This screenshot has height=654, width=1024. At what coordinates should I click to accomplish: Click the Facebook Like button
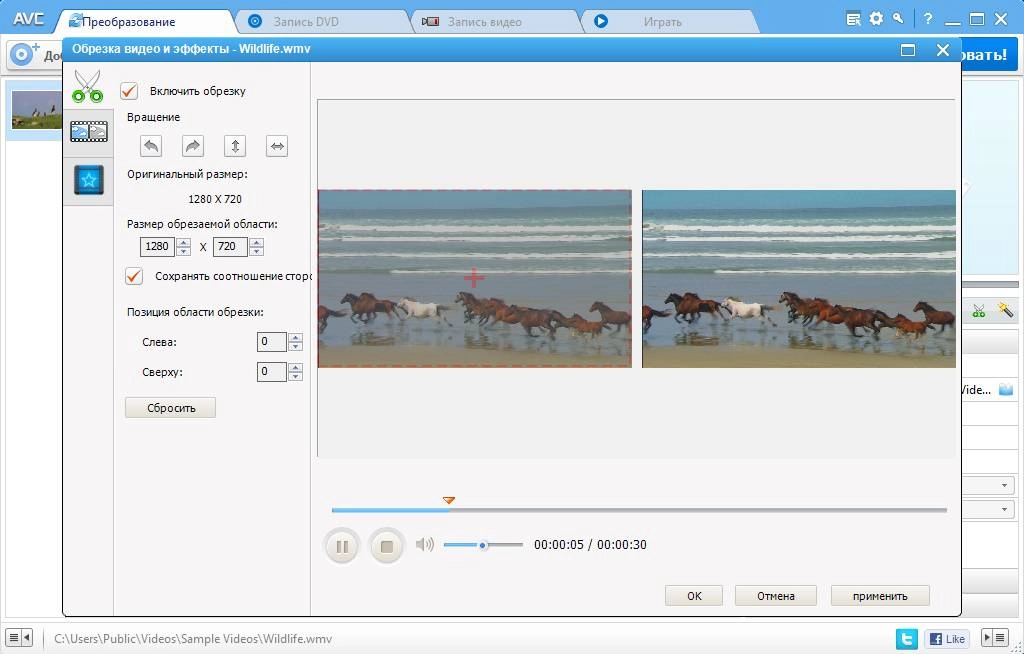[947, 638]
